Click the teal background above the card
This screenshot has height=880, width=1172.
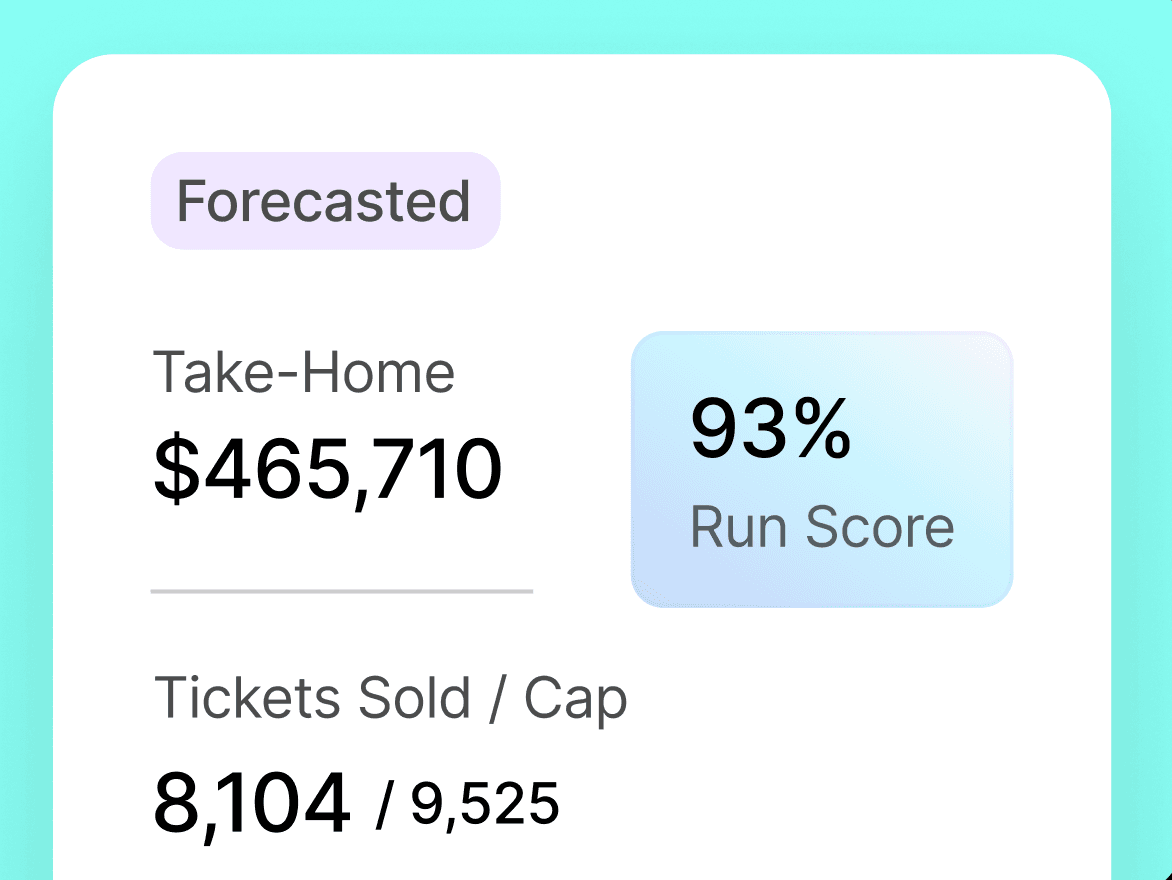click(586, 25)
